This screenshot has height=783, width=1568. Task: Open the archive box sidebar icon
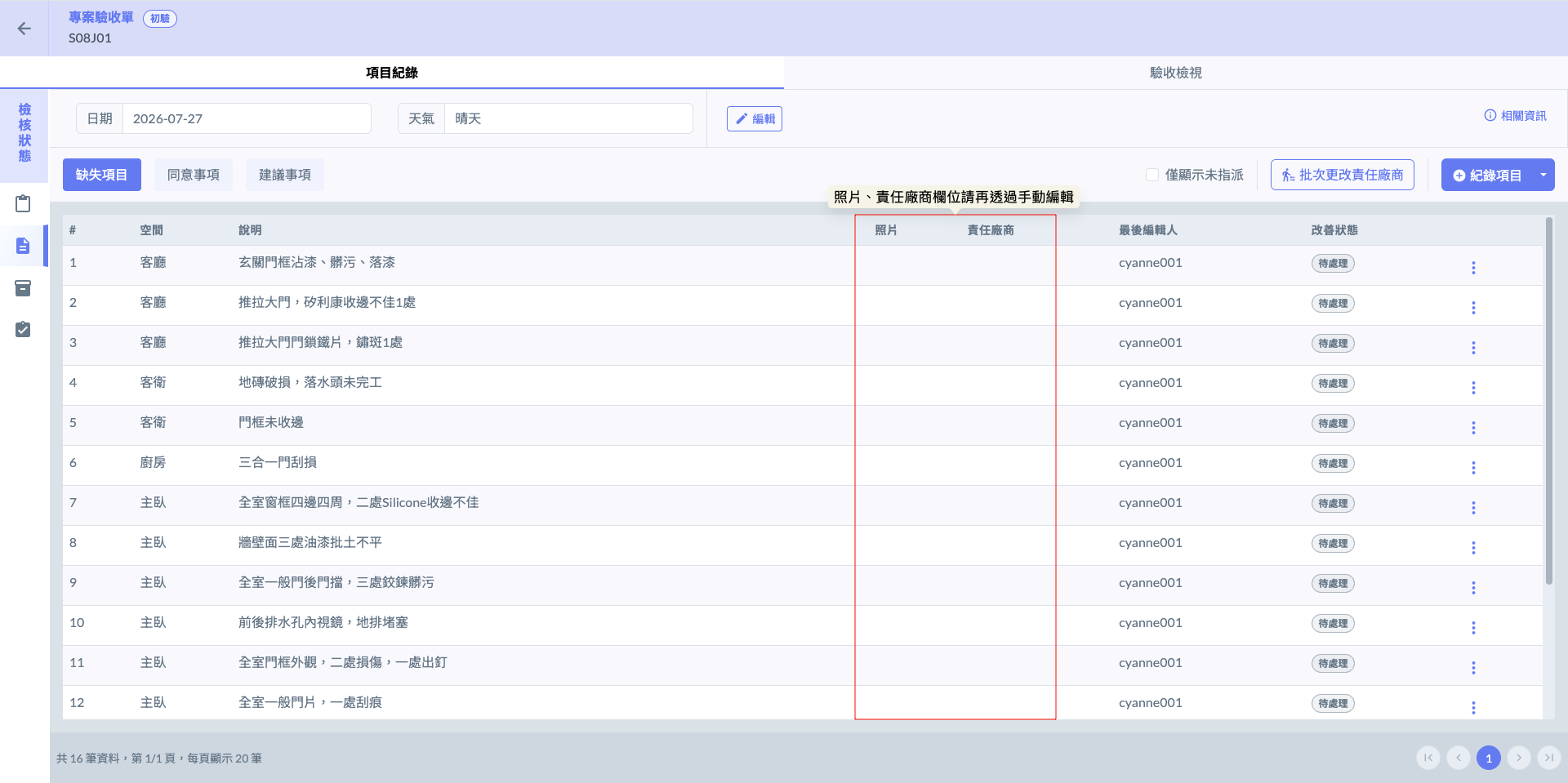(x=23, y=288)
